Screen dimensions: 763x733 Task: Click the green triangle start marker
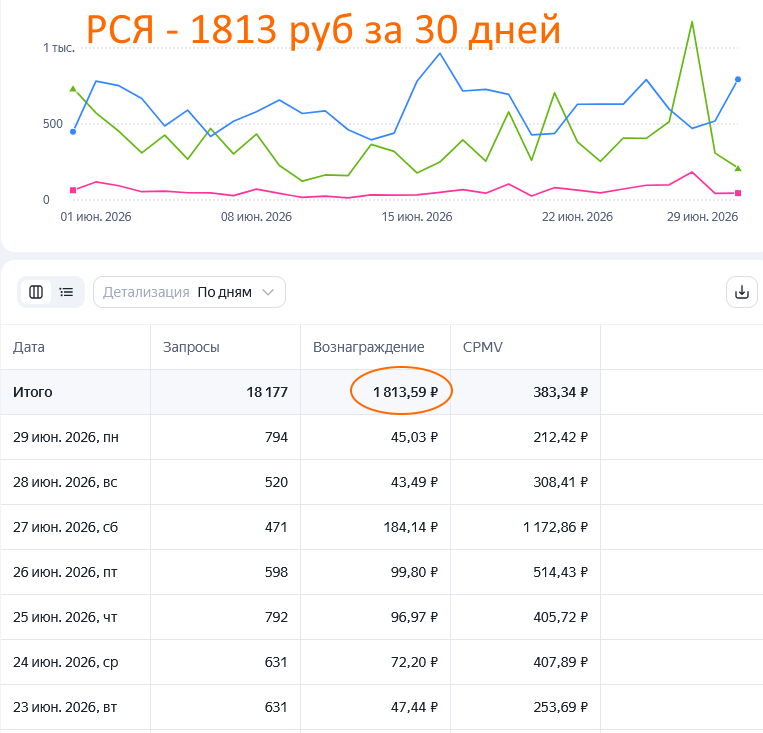coord(73,89)
